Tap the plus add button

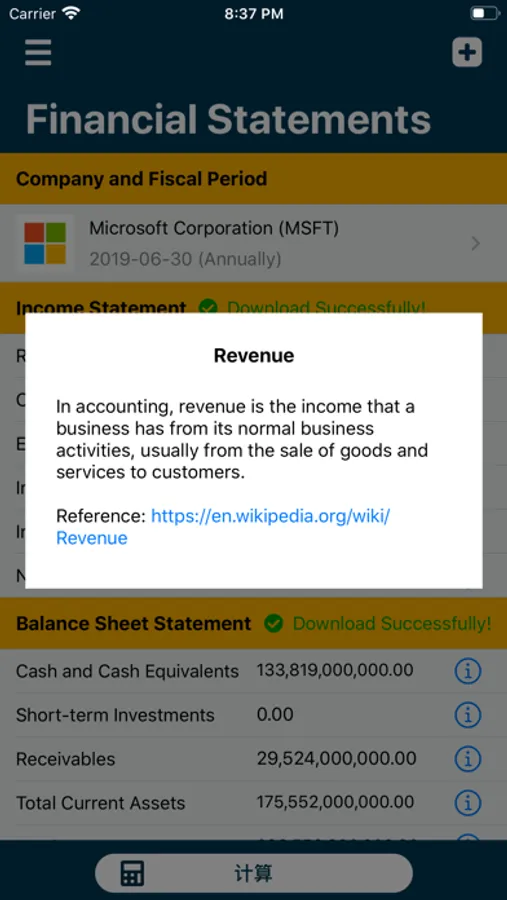point(467,52)
